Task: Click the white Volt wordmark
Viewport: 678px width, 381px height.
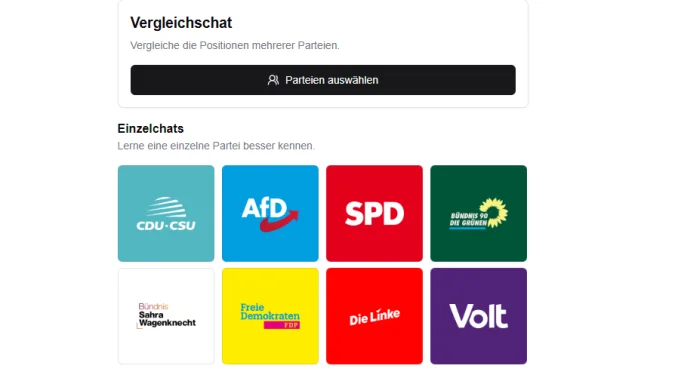Action: coord(478,316)
